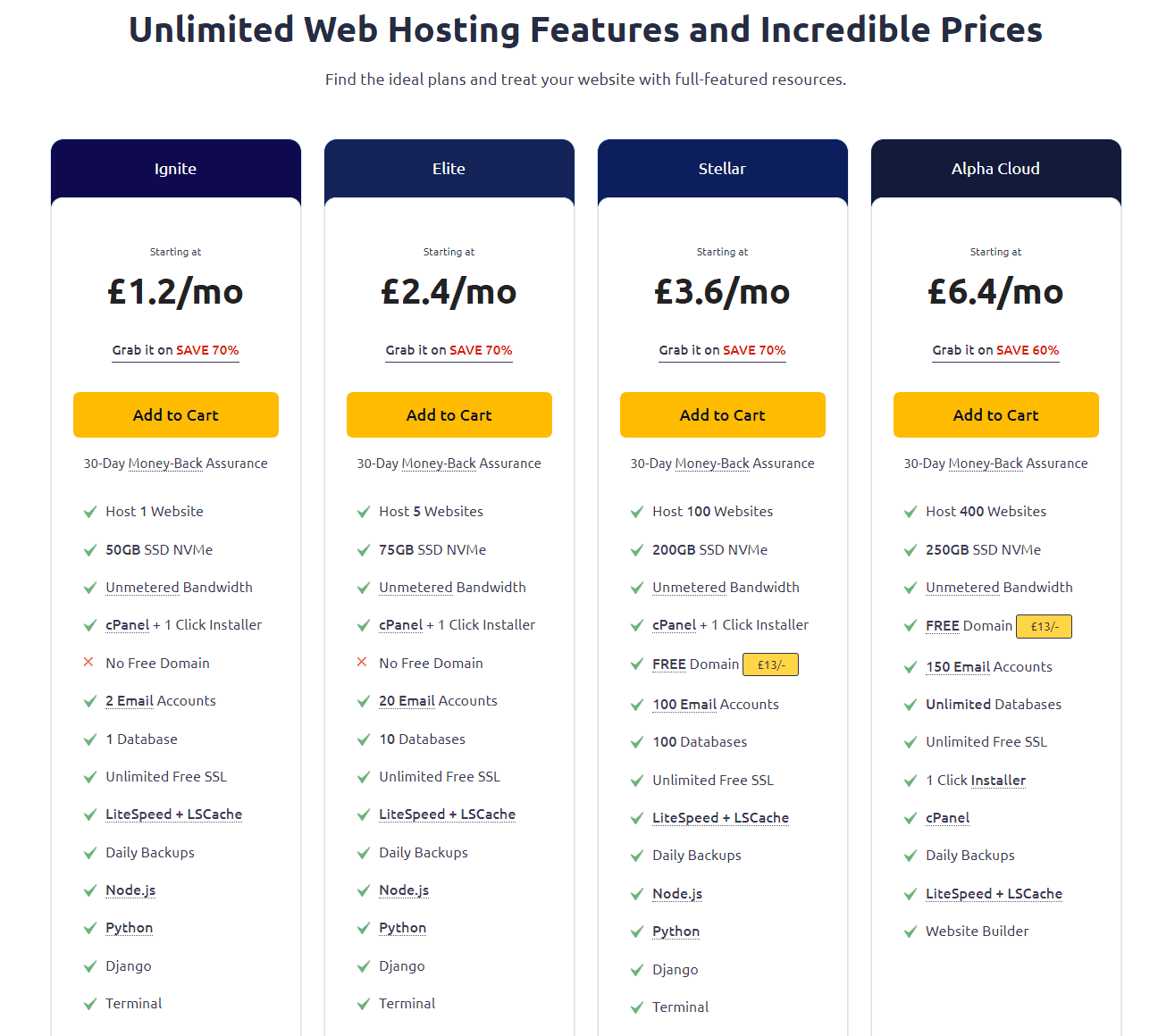This screenshot has height=1036, width=1158.
Task: Click the check icon beside Stellar 200GB SSD NVMe
Action: [637, 550]
